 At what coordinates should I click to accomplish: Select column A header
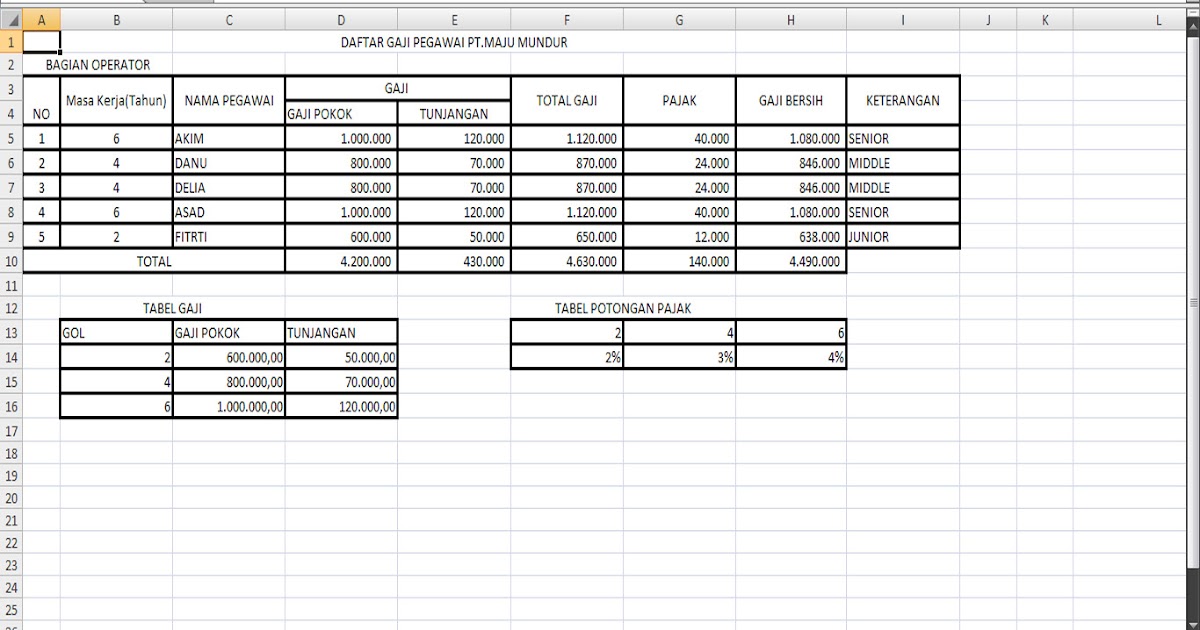(x=42, y=18)
